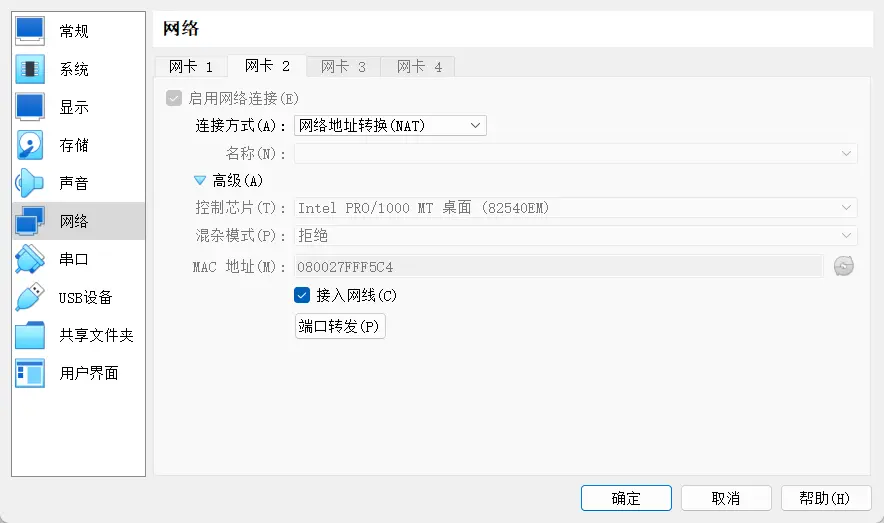Open the 连接方式 NAT dropdown
Screen dimensions: 884x523
click(390, 126)
